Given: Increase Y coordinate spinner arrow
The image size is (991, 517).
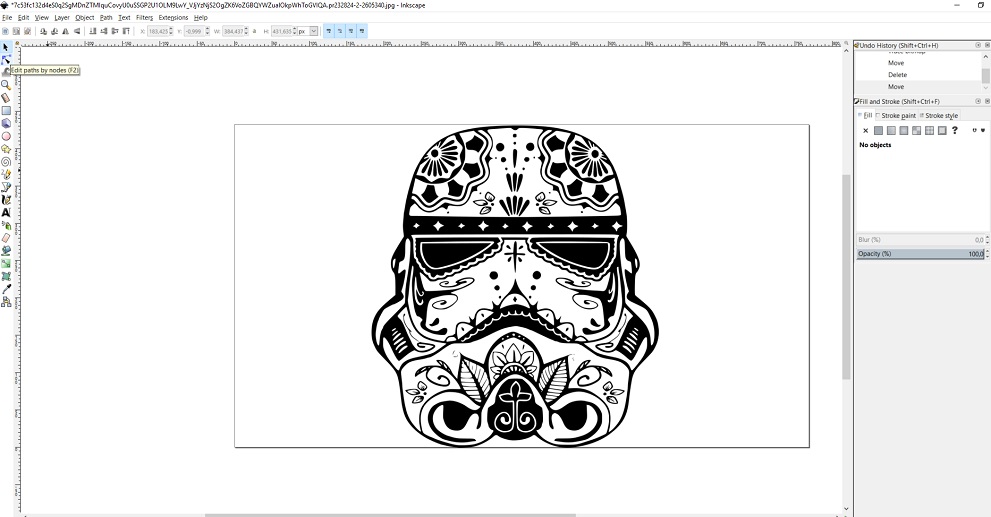Looking at the screenshot, I should click(x=207, y=29).
